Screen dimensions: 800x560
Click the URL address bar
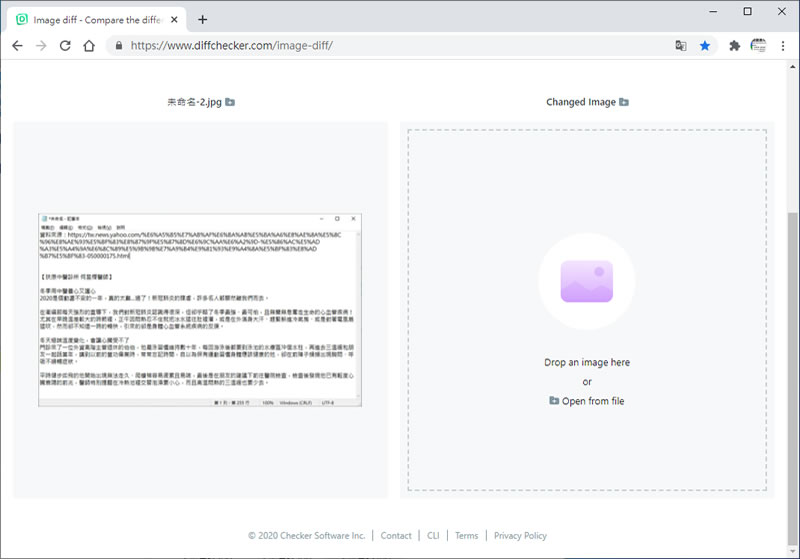coord(388,46)
